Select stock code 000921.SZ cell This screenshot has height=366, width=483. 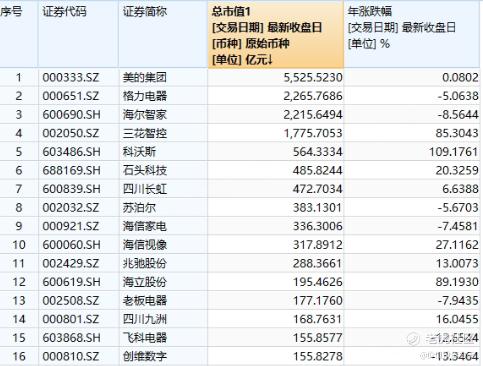(x=78, y=226)
